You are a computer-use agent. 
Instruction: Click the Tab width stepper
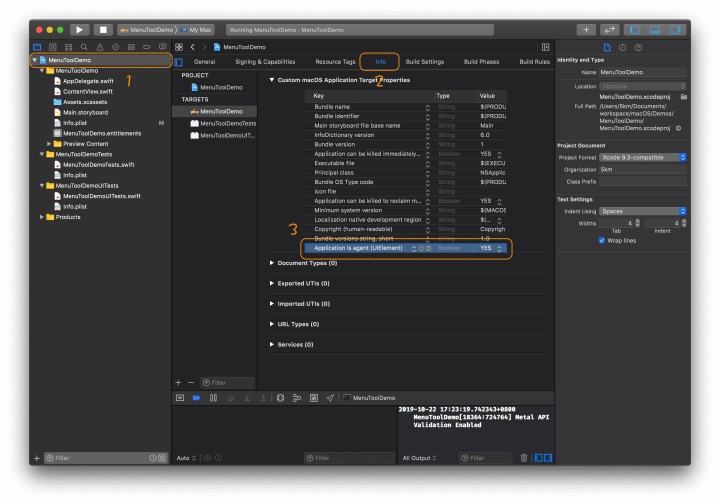click(637, 223)
